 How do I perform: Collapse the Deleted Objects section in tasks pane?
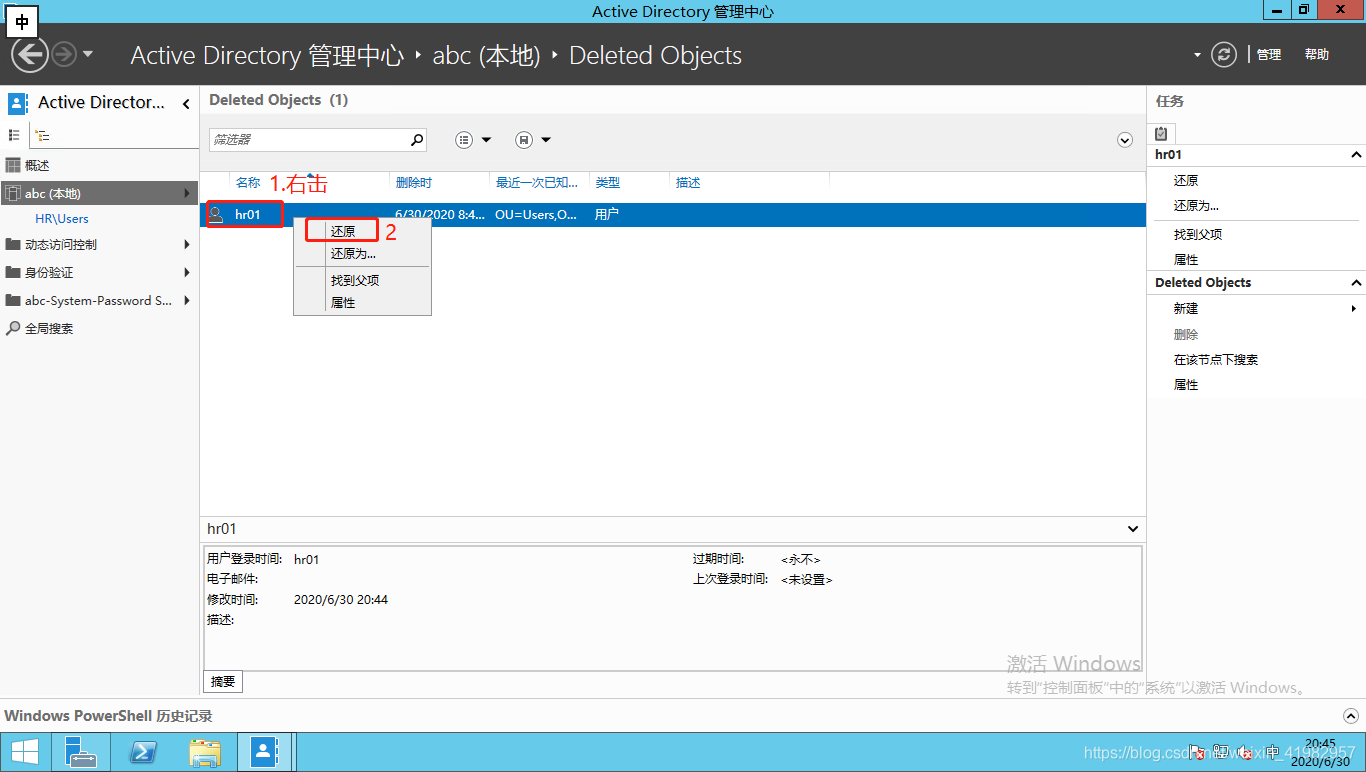point(1356,283)
